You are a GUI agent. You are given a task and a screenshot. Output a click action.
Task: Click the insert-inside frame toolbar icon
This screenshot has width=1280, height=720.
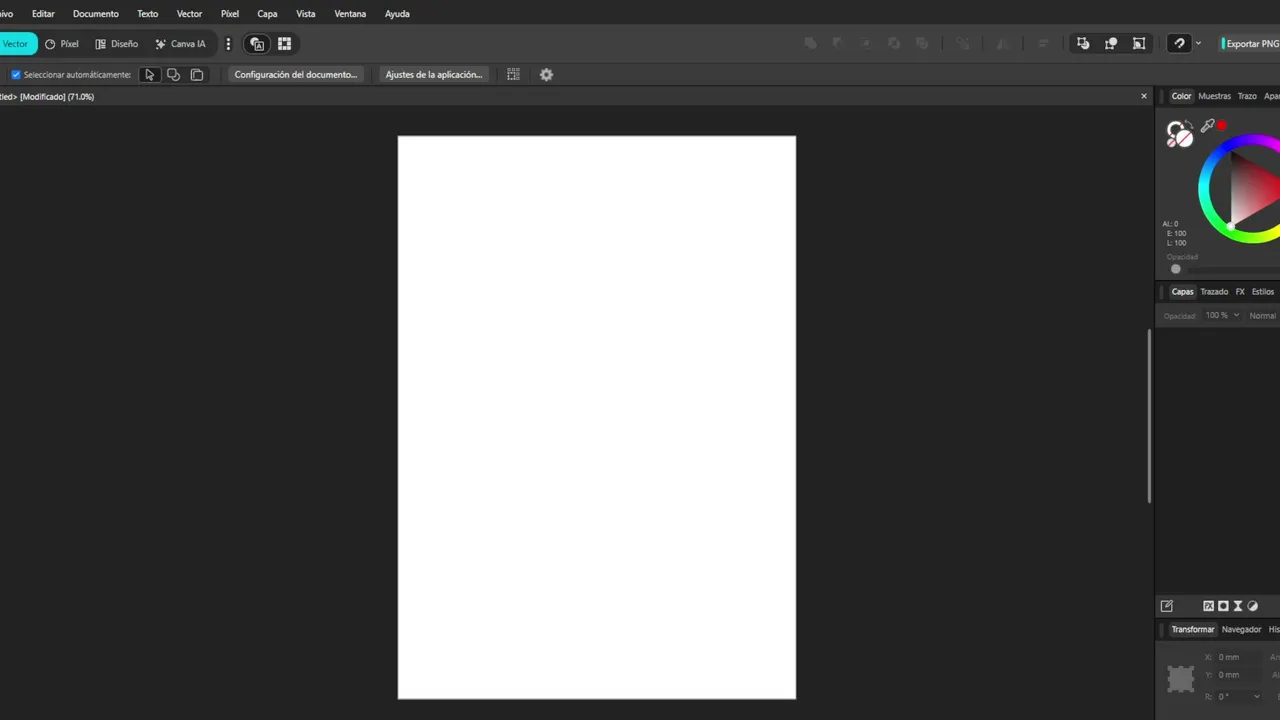point(1139,44)
